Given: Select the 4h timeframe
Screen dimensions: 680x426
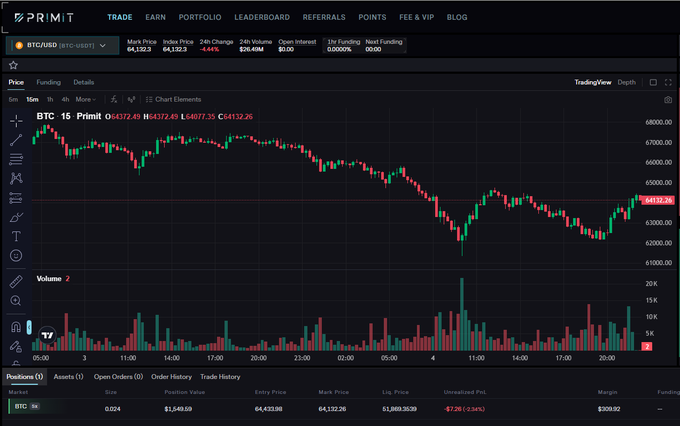Looking at the screenshot, I should pos(65,99).
